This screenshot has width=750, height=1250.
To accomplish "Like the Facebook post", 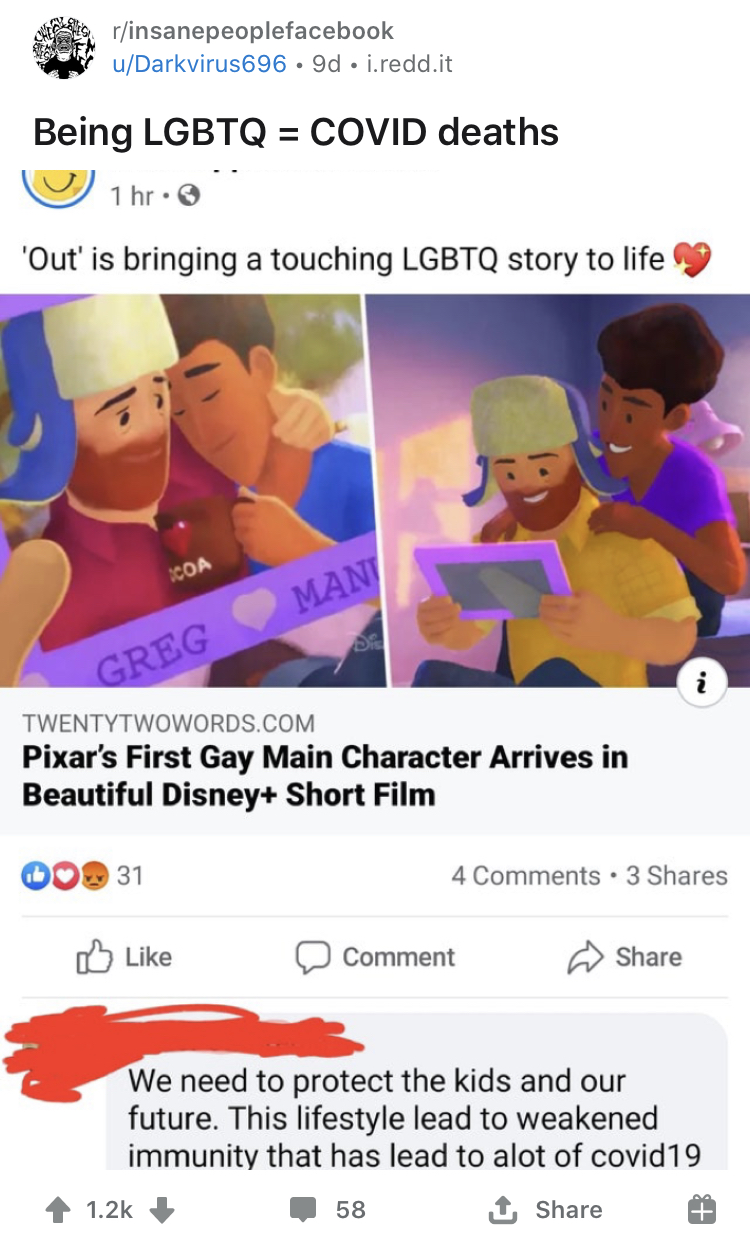I will coord(124,957).
